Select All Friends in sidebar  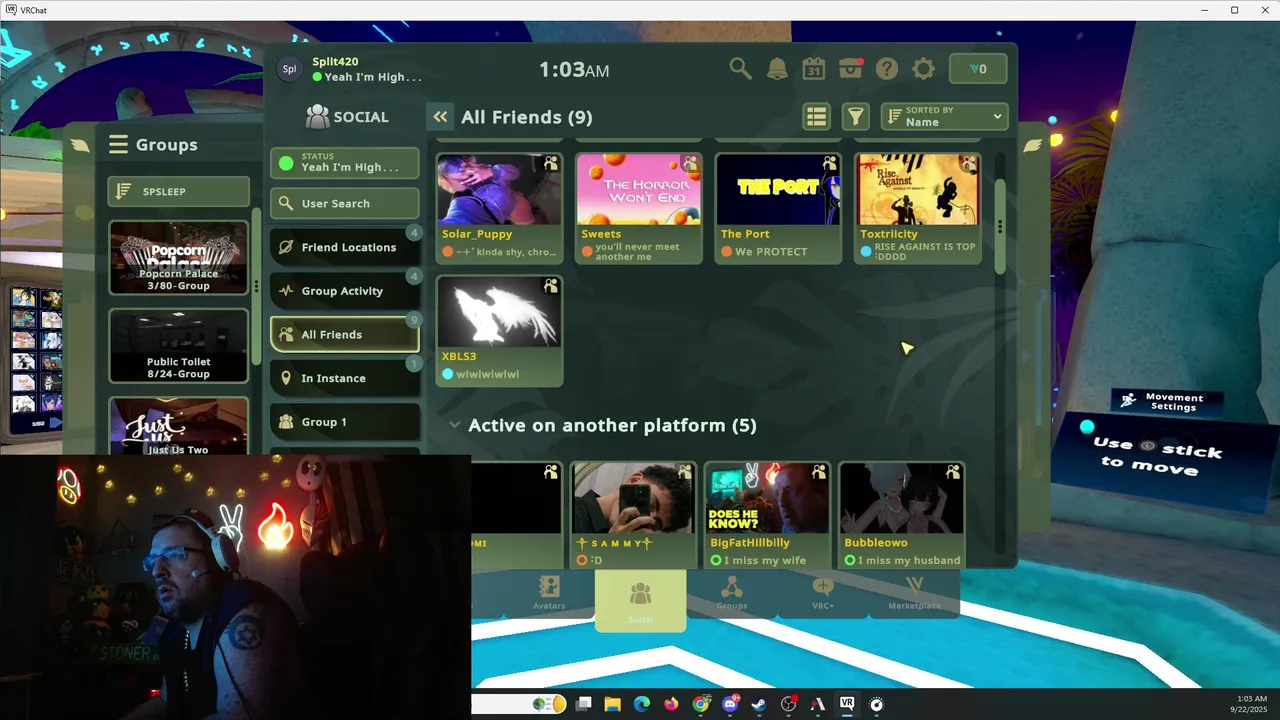pyautogui.click(x=344, y=334)
